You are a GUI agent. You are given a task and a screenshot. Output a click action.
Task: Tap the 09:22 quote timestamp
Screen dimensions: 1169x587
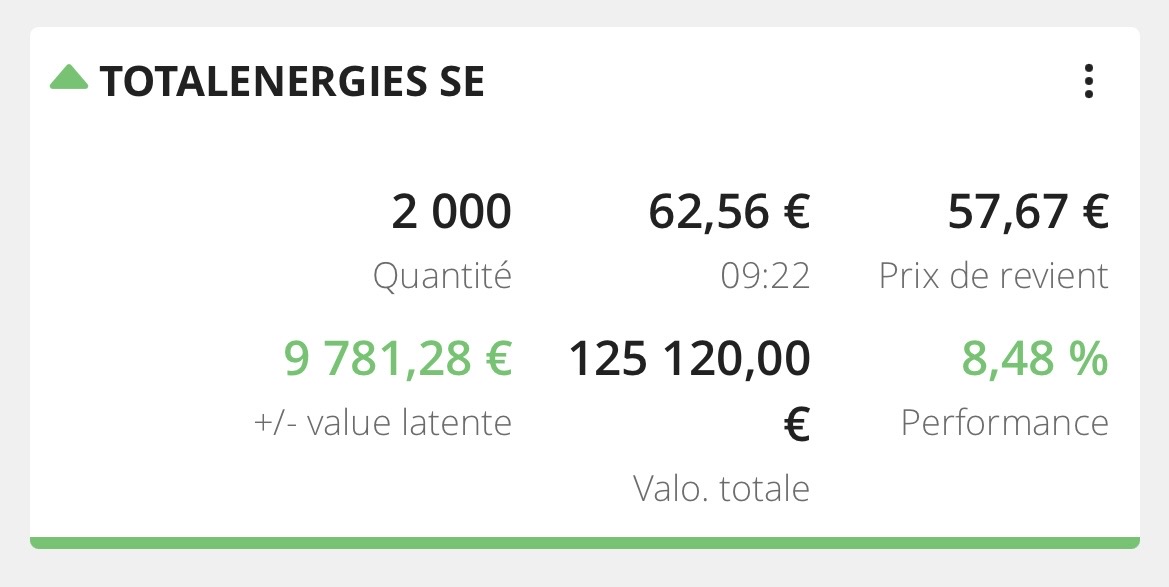click(x=765, y=277)
